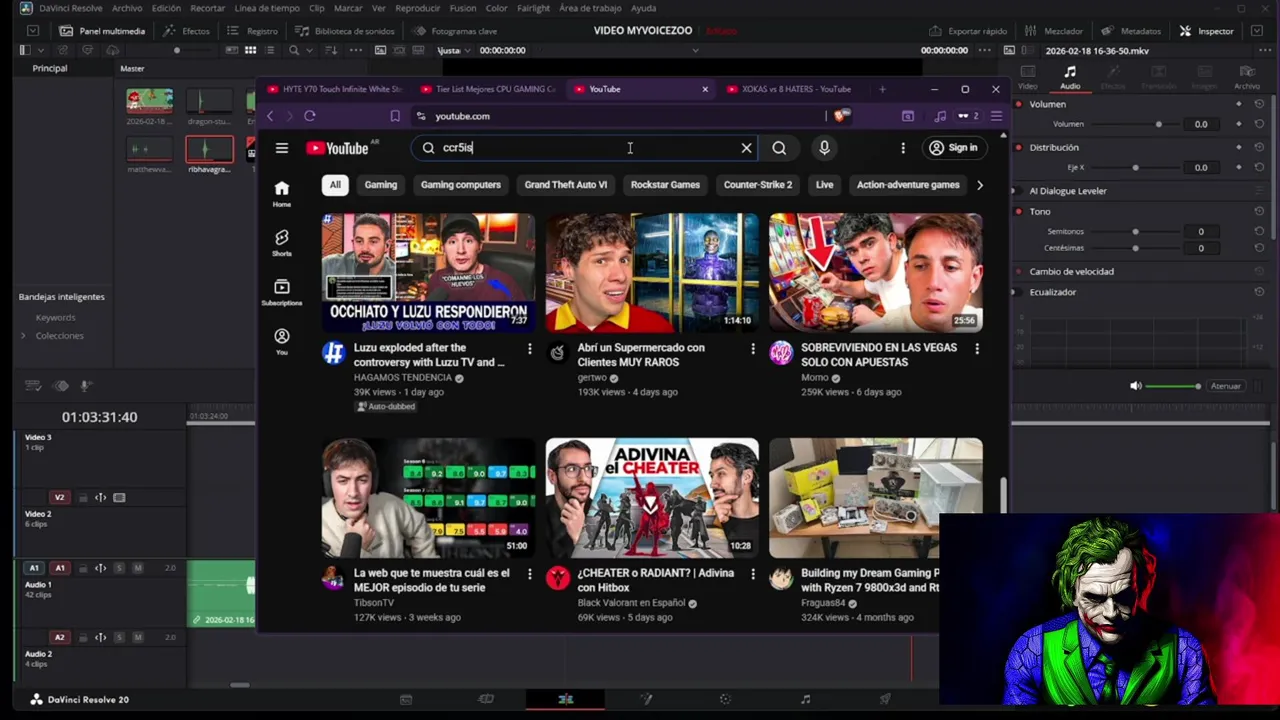Viewport: 1280px width, 720px height.
Task: Open Deliver page rocket icon in Resolve
Action: 885,699
